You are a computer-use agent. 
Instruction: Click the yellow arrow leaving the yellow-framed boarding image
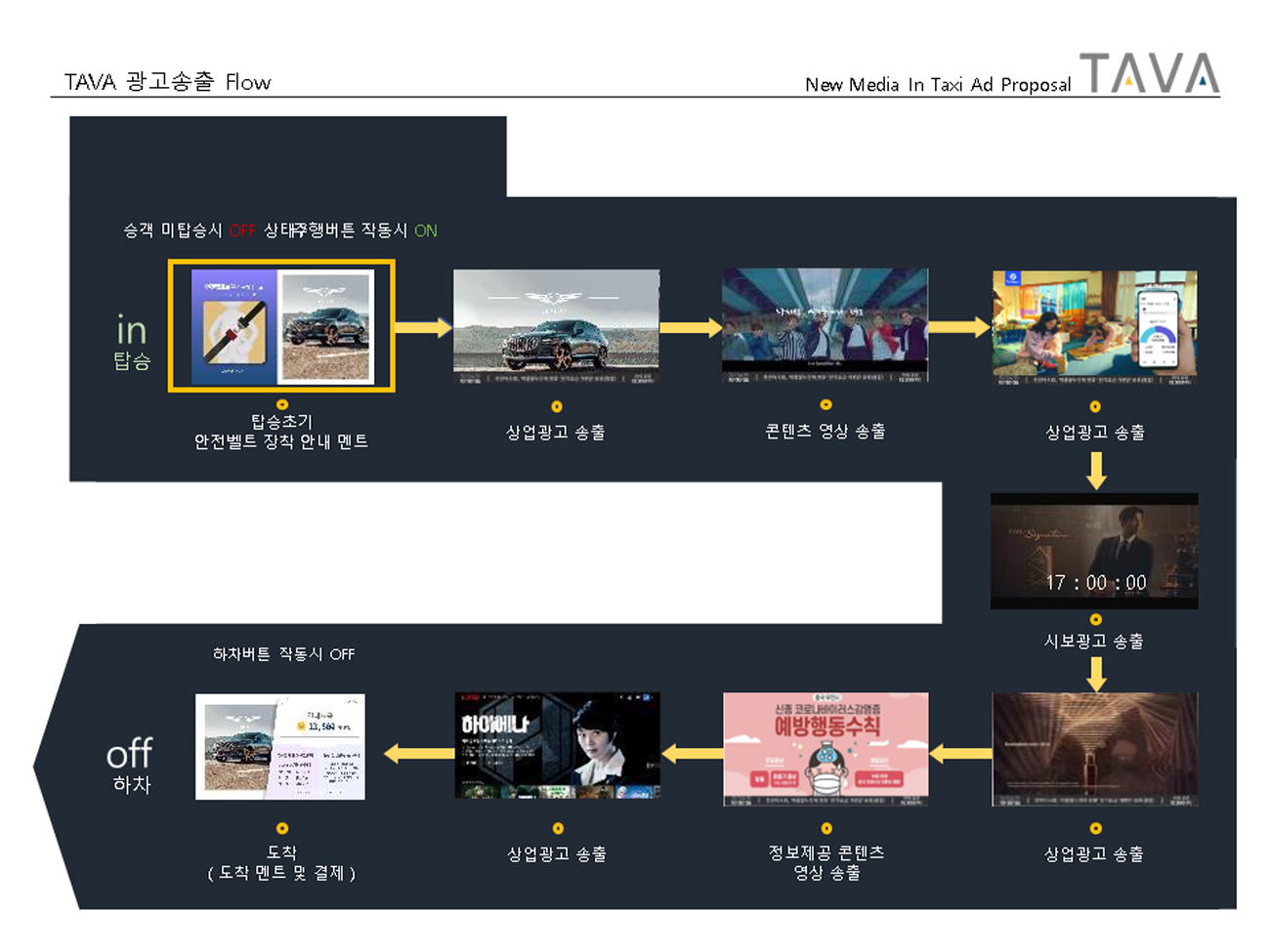pyautogui.click(x=423, y=327)
